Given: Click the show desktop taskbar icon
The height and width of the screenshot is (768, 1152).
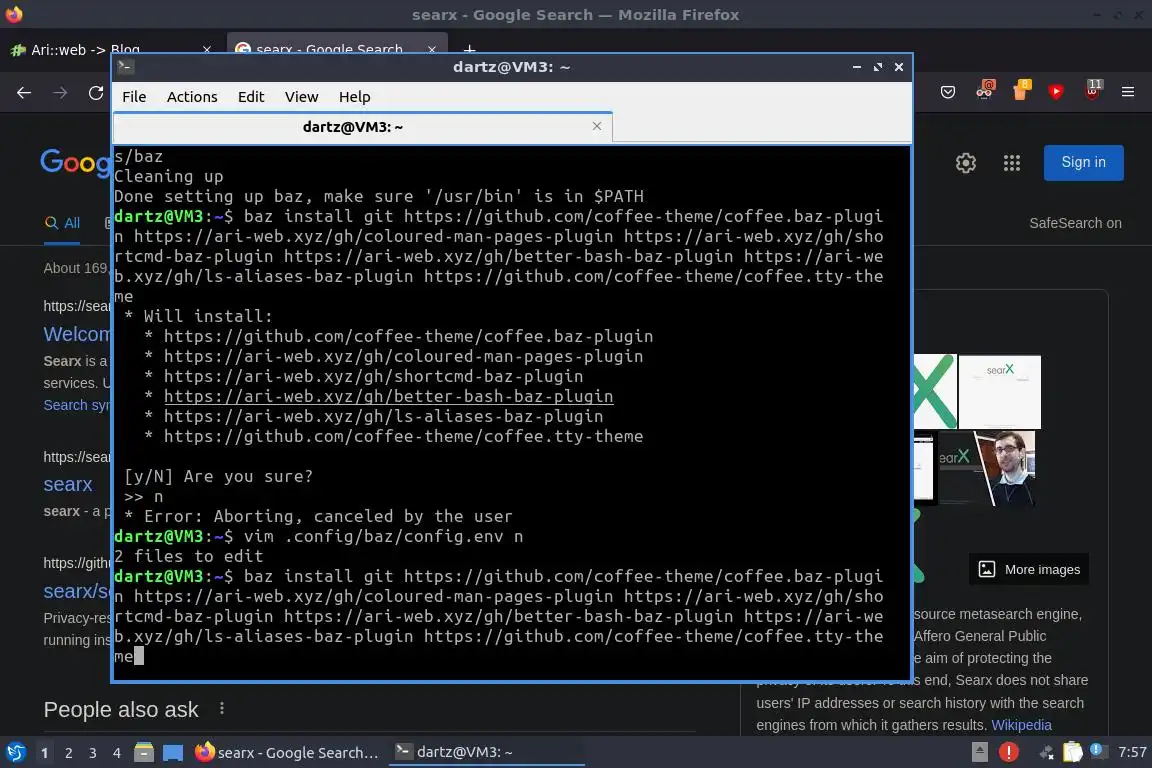Looking at the screenshot, I should click(173, 753).
